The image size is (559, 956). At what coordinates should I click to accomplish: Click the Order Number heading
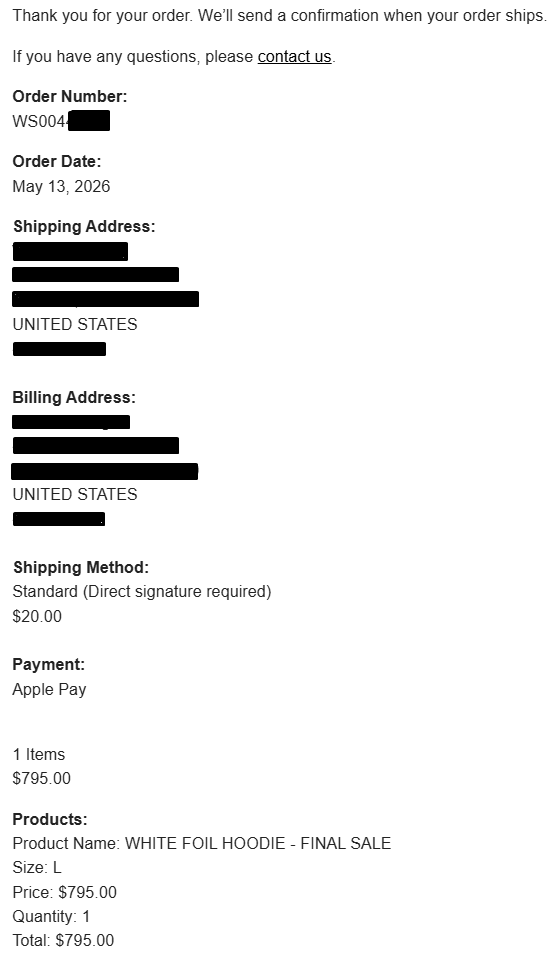click(x=70, y=96)
